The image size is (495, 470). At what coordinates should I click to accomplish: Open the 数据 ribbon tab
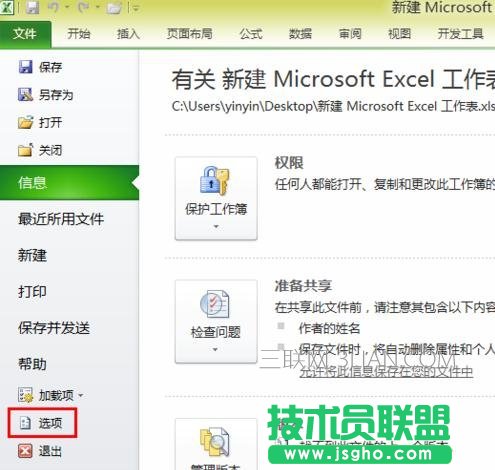tap(300, 34)
